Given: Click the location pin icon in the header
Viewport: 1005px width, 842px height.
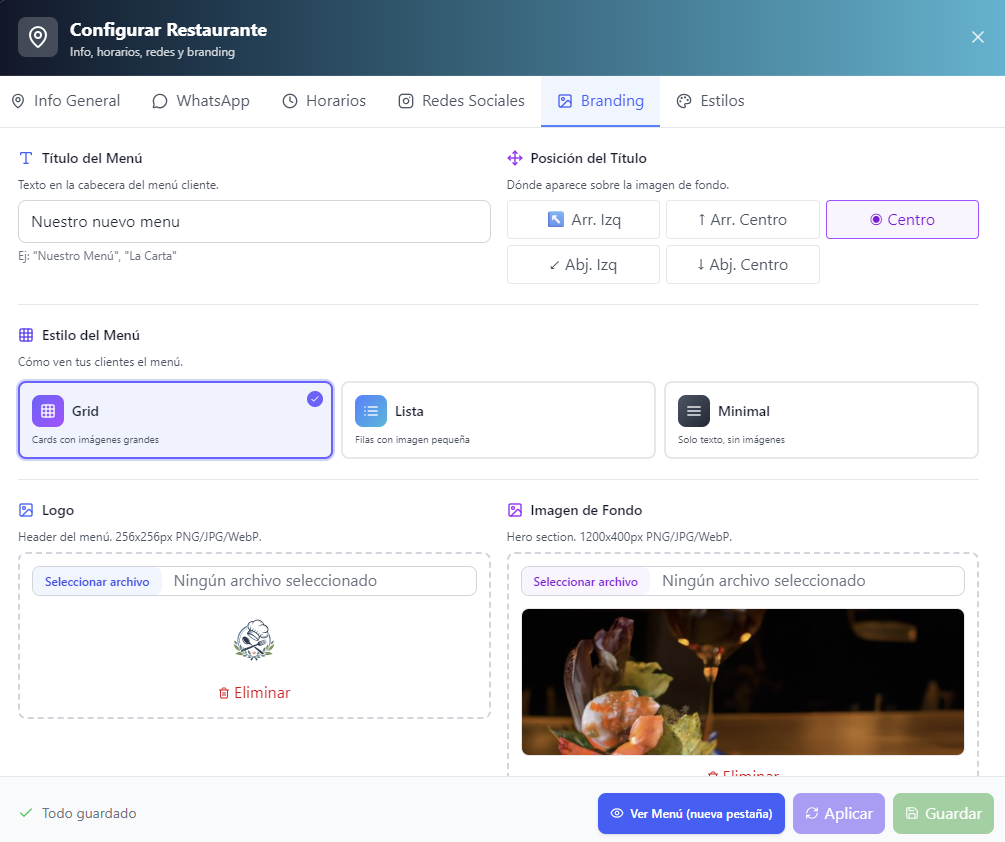Looking at the screenshot, I should pos(38,37).
